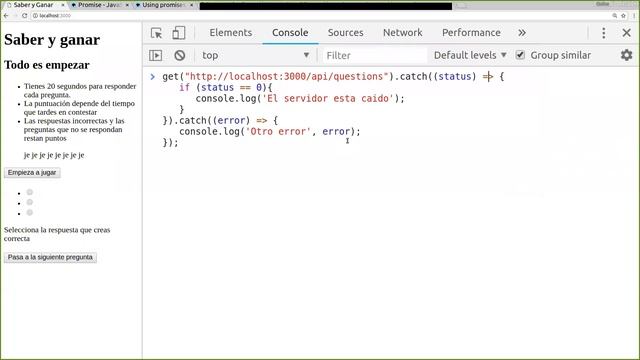Click the zoom magnifier icon in address bar
The height and width of the screenshot is (360, 640).
614,16
